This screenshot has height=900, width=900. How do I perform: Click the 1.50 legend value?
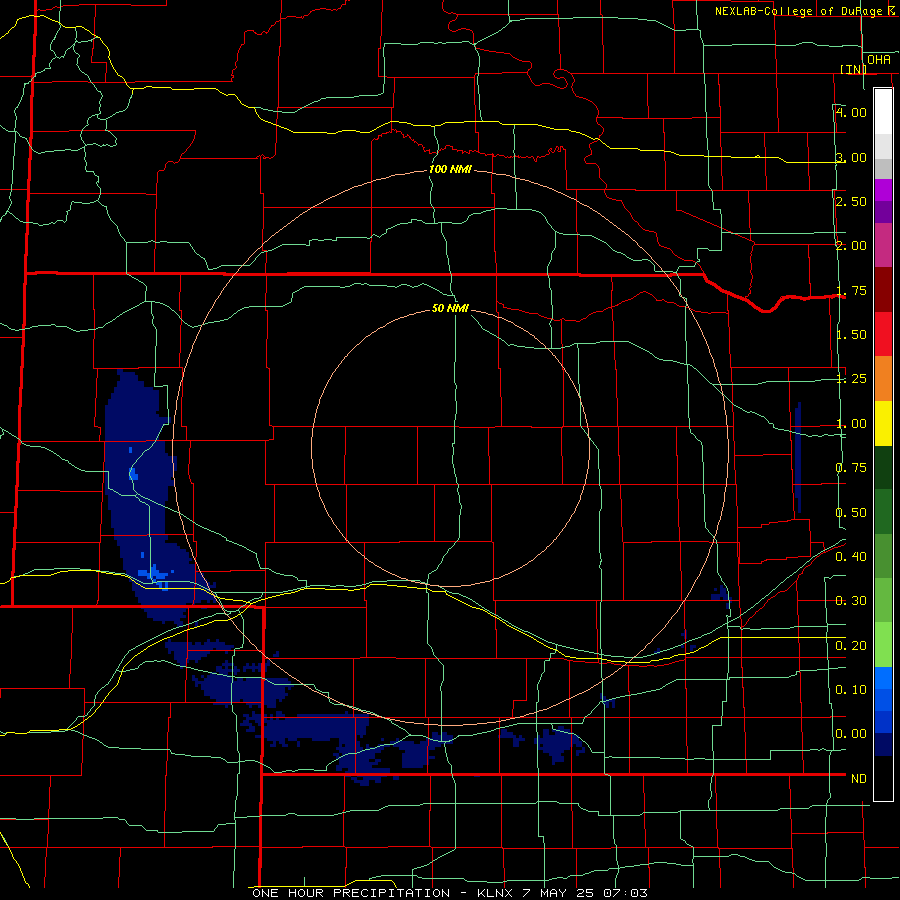pos(851,335)
